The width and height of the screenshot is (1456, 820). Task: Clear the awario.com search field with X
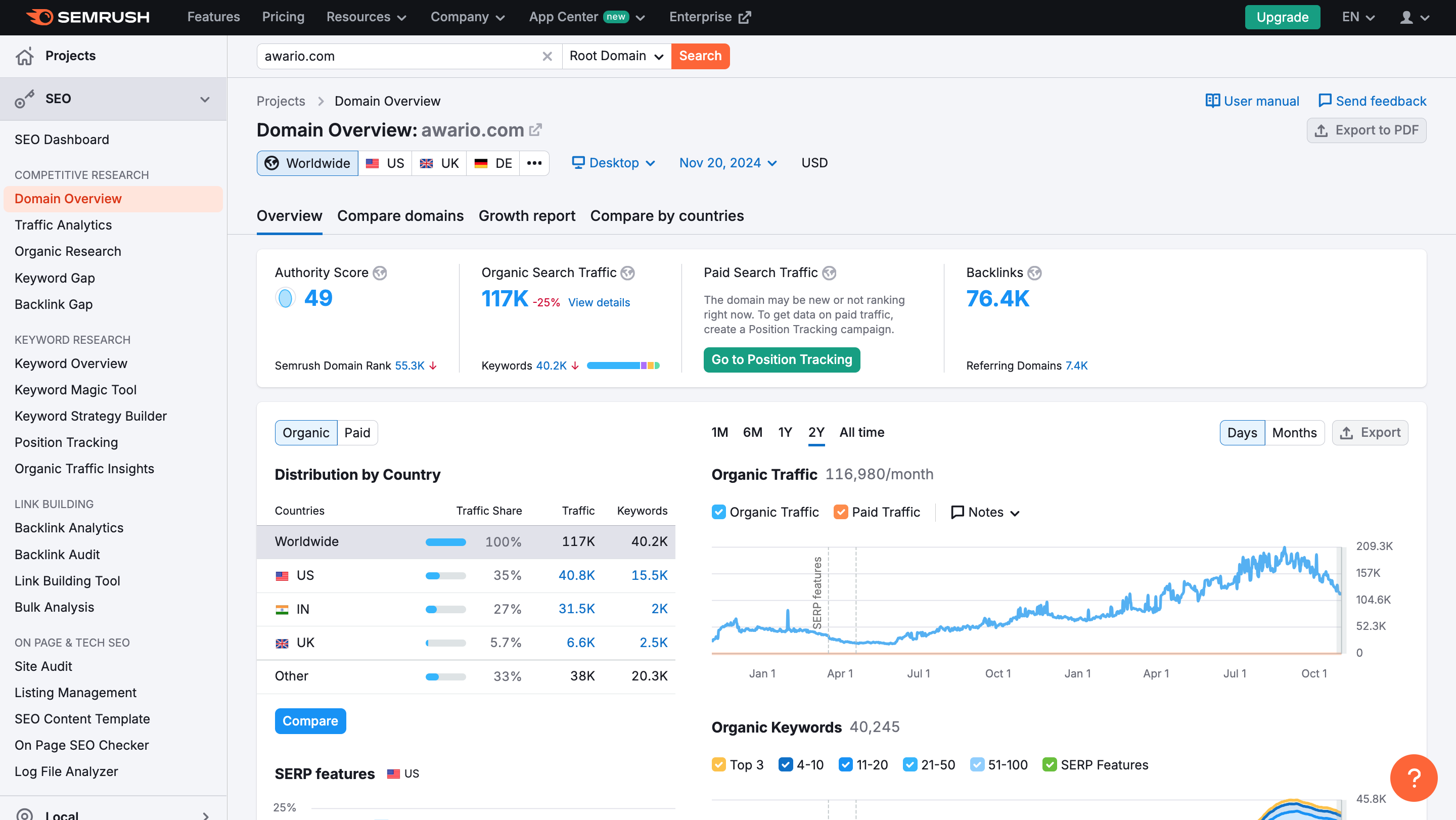(547, 56)
